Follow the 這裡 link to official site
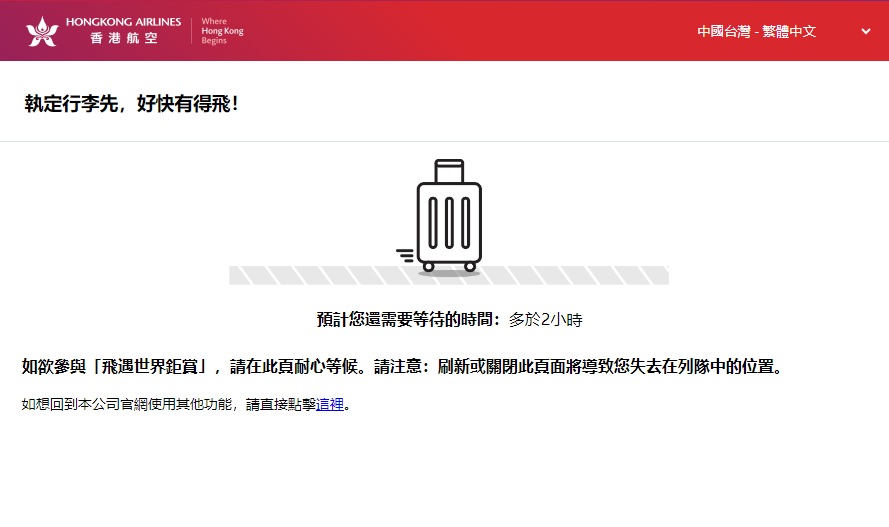Viewport: 889px width, 527px height. pos(330,405)
